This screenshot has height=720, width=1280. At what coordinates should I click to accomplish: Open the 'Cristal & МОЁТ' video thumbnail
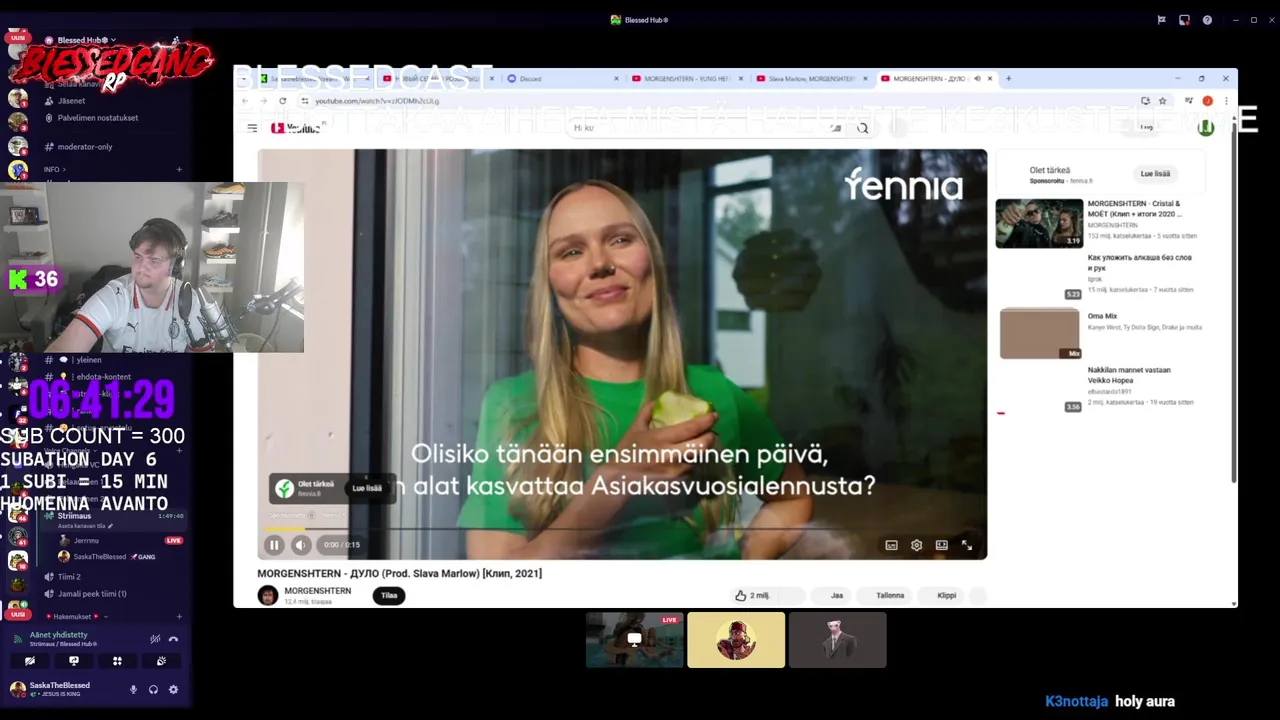[x=1039, y=223]
